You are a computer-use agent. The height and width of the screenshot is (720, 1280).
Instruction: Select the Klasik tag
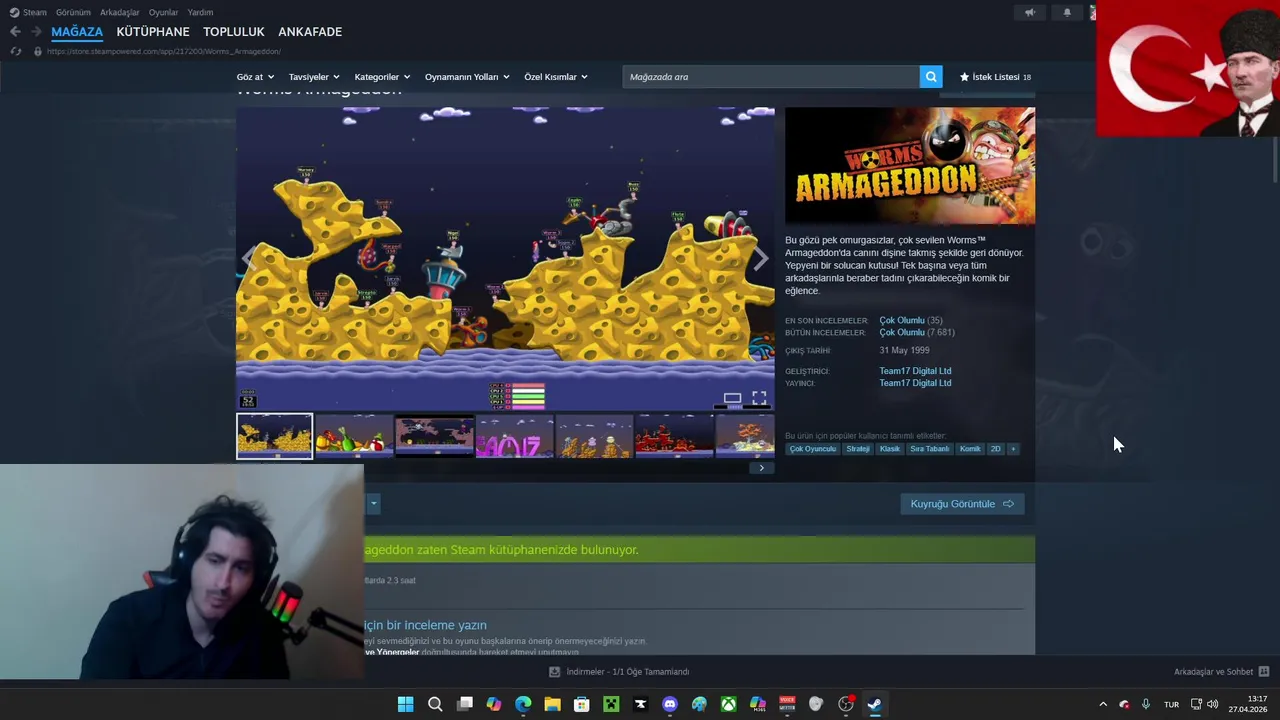pyautogui.click(x=889, y=449)
